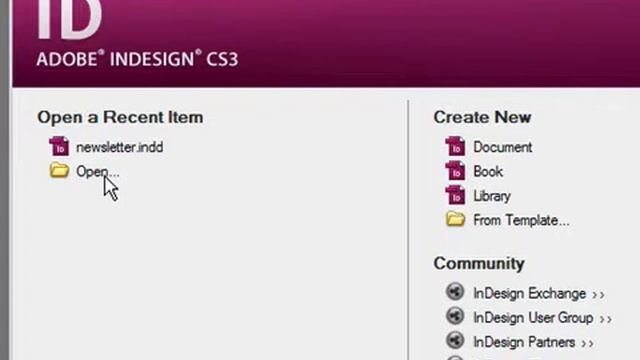This screenshot has height=360, width=640.
Task: Click the InDesign icon next to Document
Action: tap(455, 146)
